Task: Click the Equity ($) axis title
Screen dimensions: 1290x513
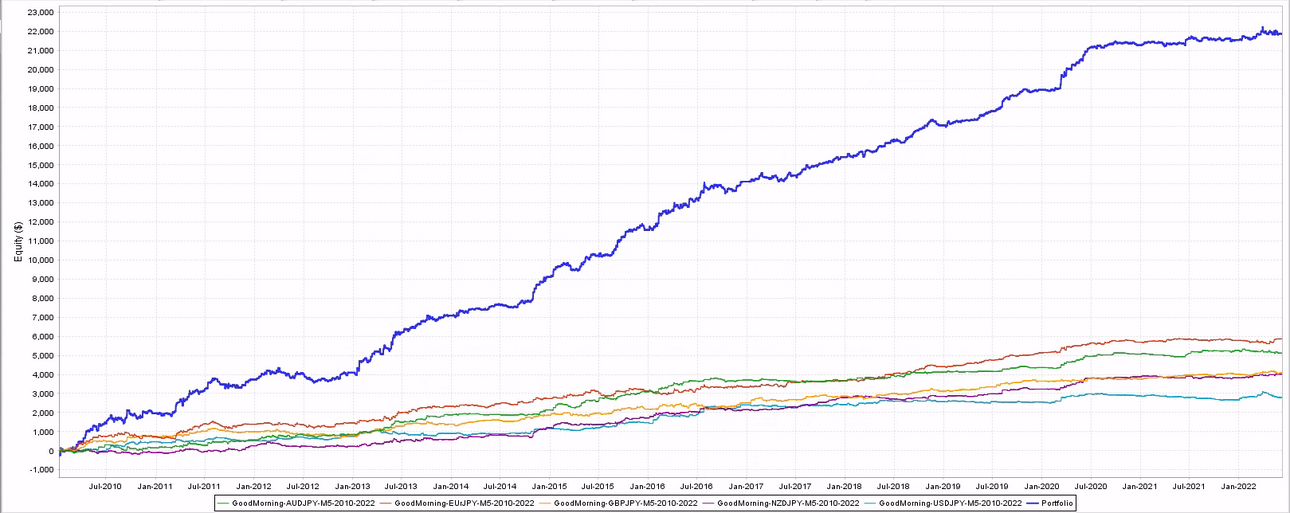Action: tap(19, 241)
